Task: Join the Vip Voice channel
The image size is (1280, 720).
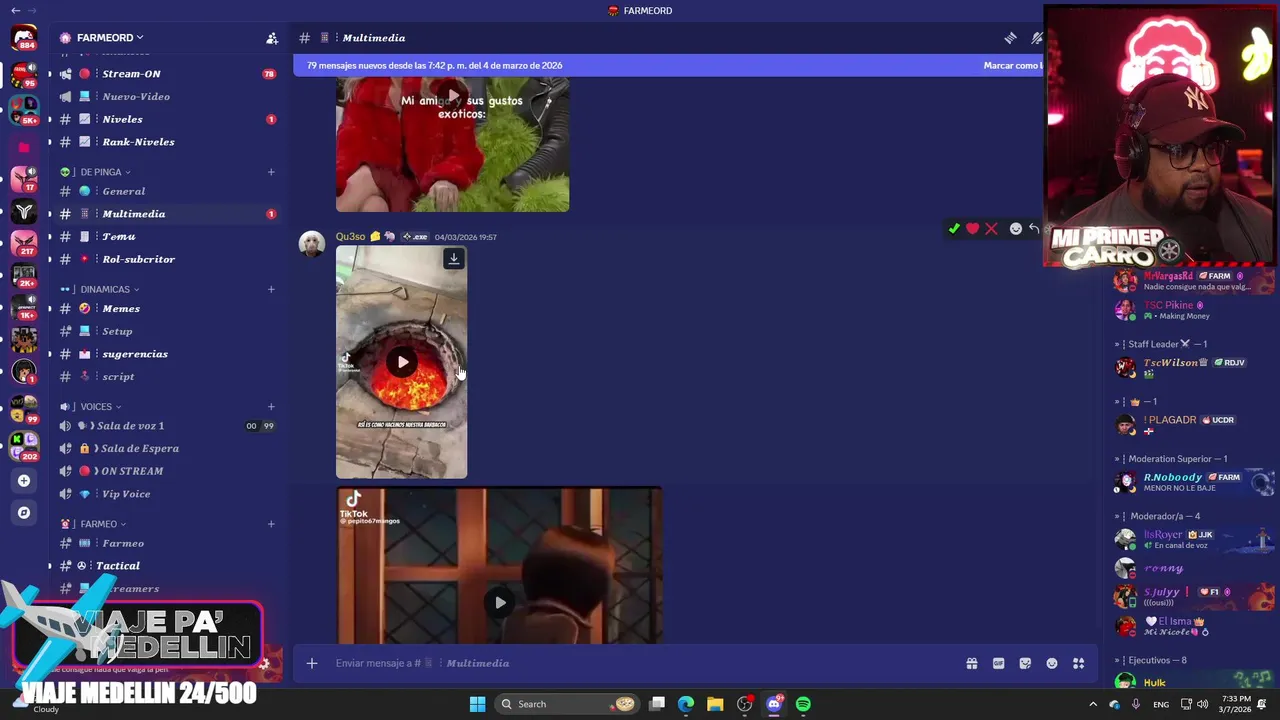Action: point(167,494)
